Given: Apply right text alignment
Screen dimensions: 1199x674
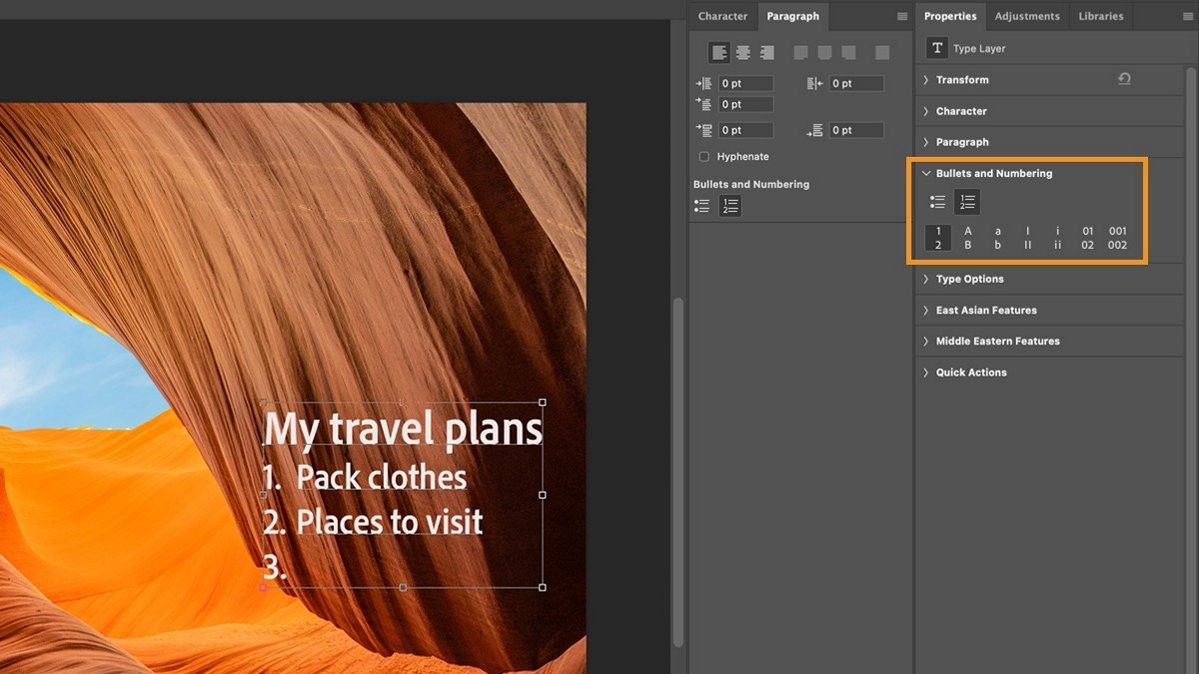Looking at the screenshot, I should coord(767,52).
